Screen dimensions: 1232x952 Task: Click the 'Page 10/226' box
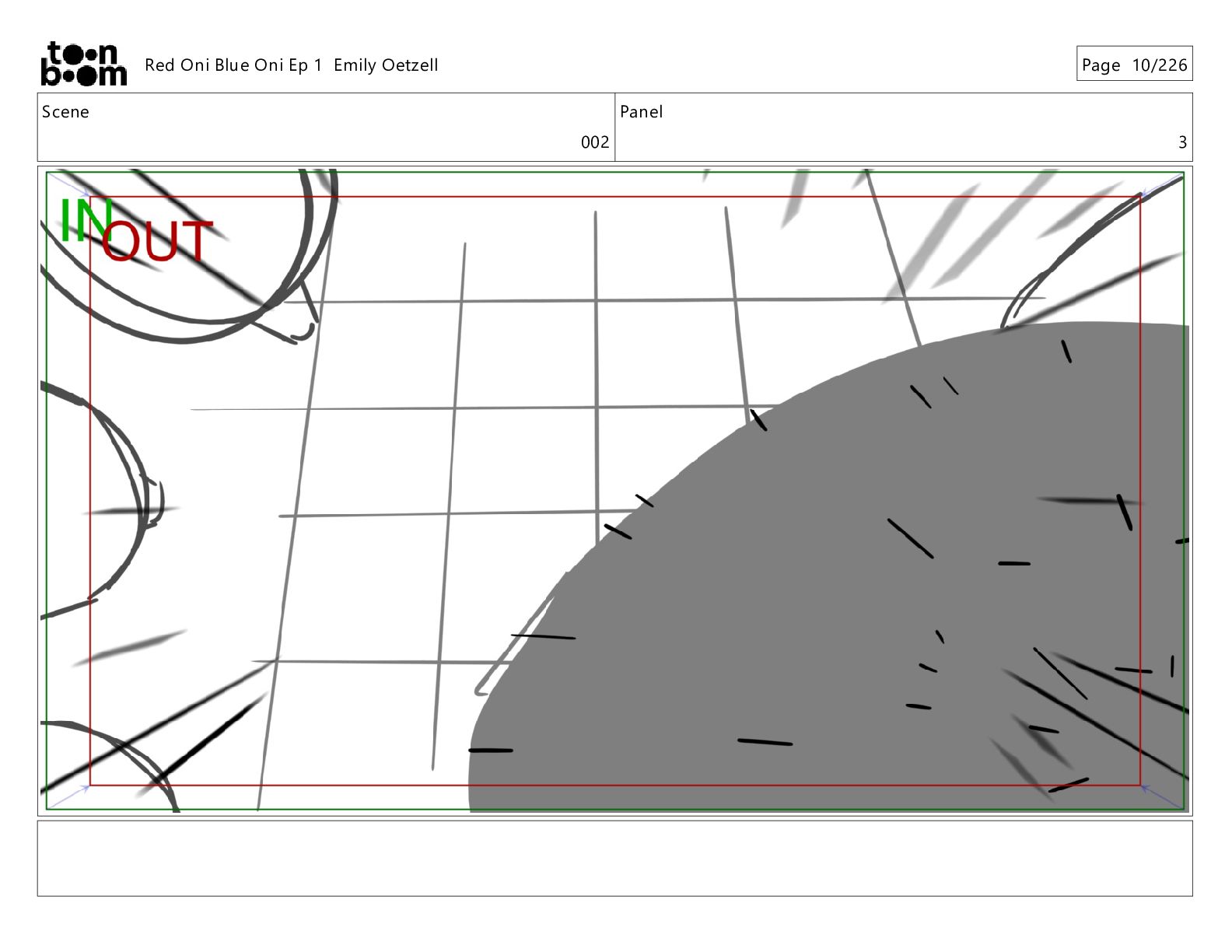pyautogui.click(x=1134, y=64)
